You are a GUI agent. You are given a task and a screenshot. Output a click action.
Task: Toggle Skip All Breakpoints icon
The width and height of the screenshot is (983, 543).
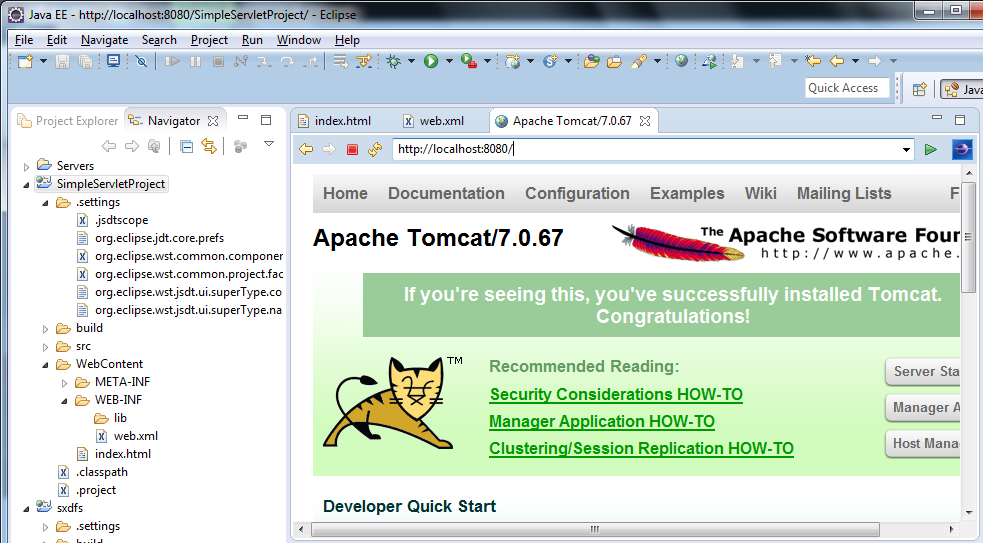click(x=141, y=61)
